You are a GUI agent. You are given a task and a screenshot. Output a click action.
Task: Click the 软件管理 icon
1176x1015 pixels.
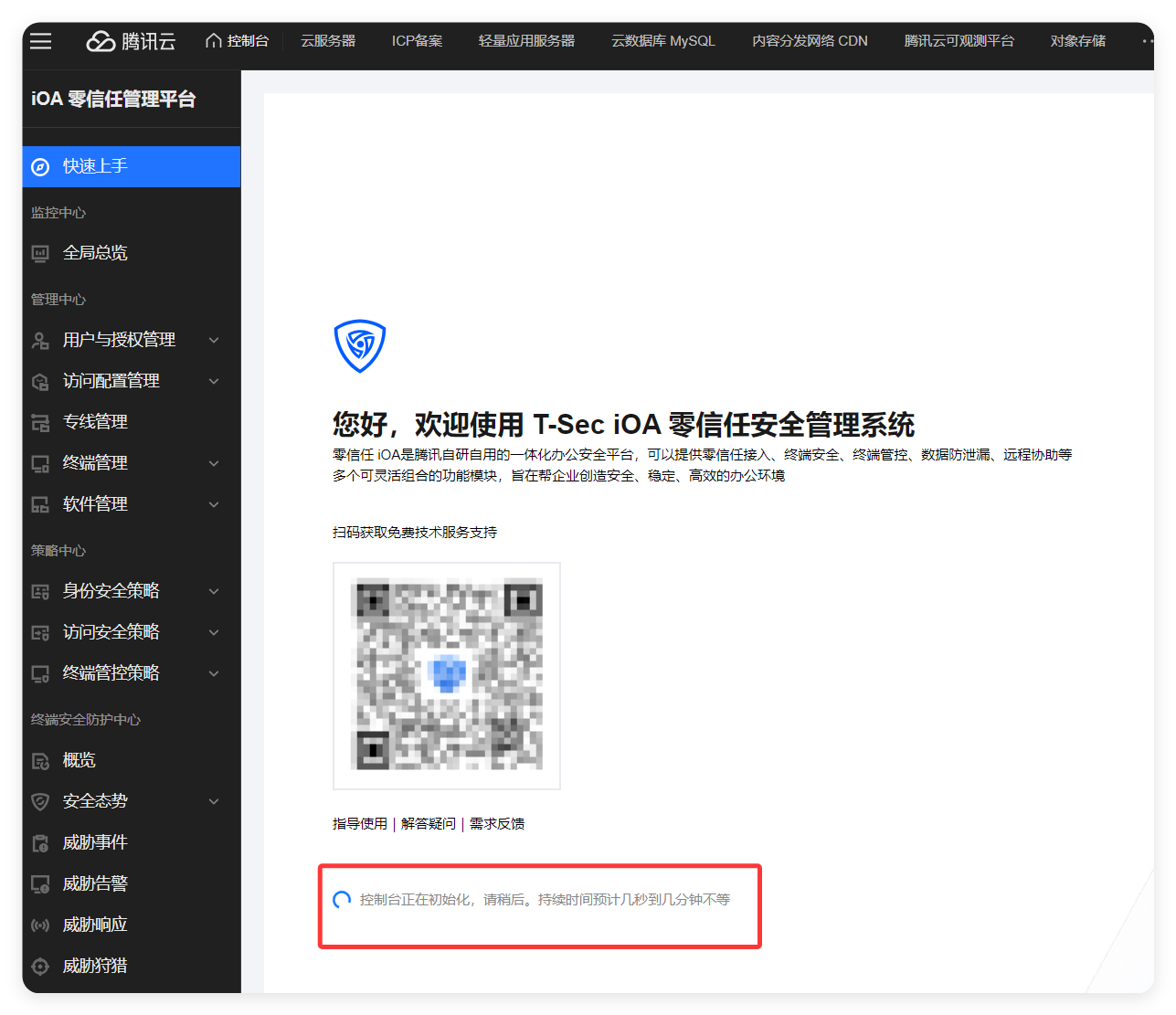(x=40, y=504)
